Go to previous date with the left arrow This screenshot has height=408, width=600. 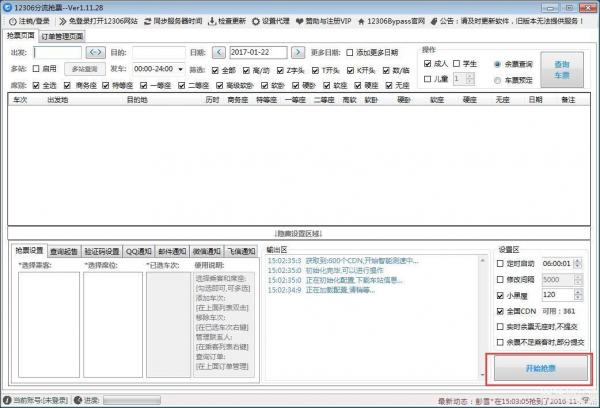click(219, 52)
